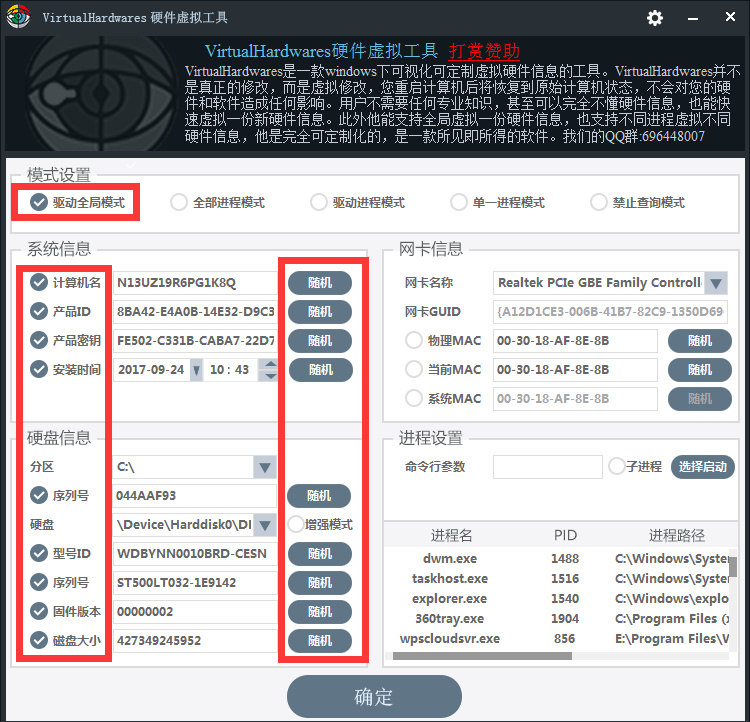Edit the 磁盘大小 value field
Image resolution: width=750 pixels, height=722 pixels.
pos(195,641)
